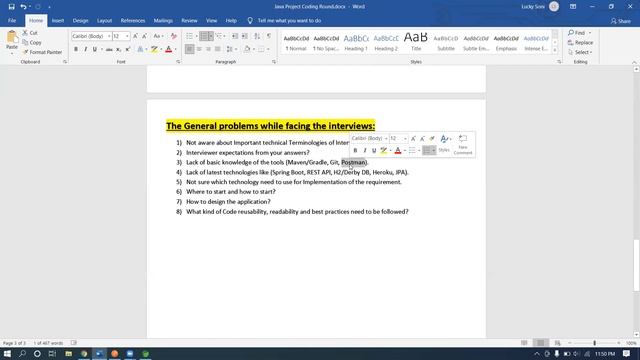Open the Font dialog launcher
This screenshot has height=360, width=640.
point(178,62)
